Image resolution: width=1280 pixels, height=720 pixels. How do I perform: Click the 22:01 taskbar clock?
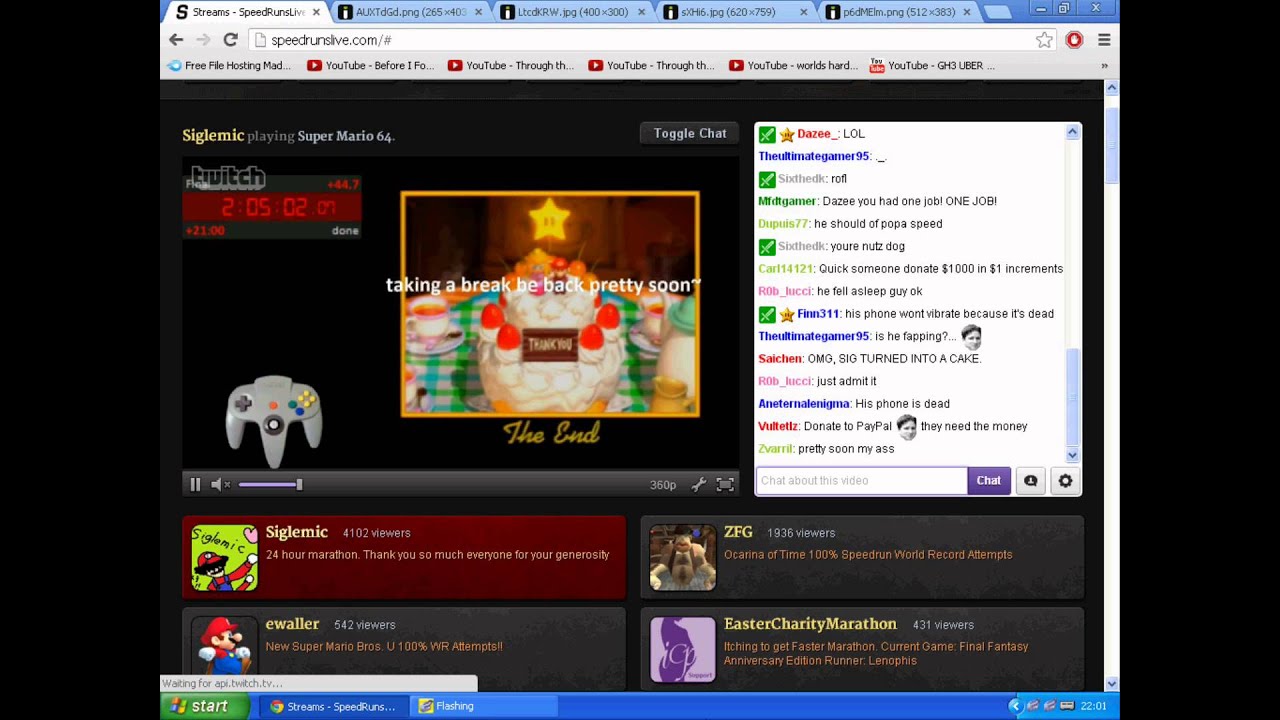click(1093, 706)
